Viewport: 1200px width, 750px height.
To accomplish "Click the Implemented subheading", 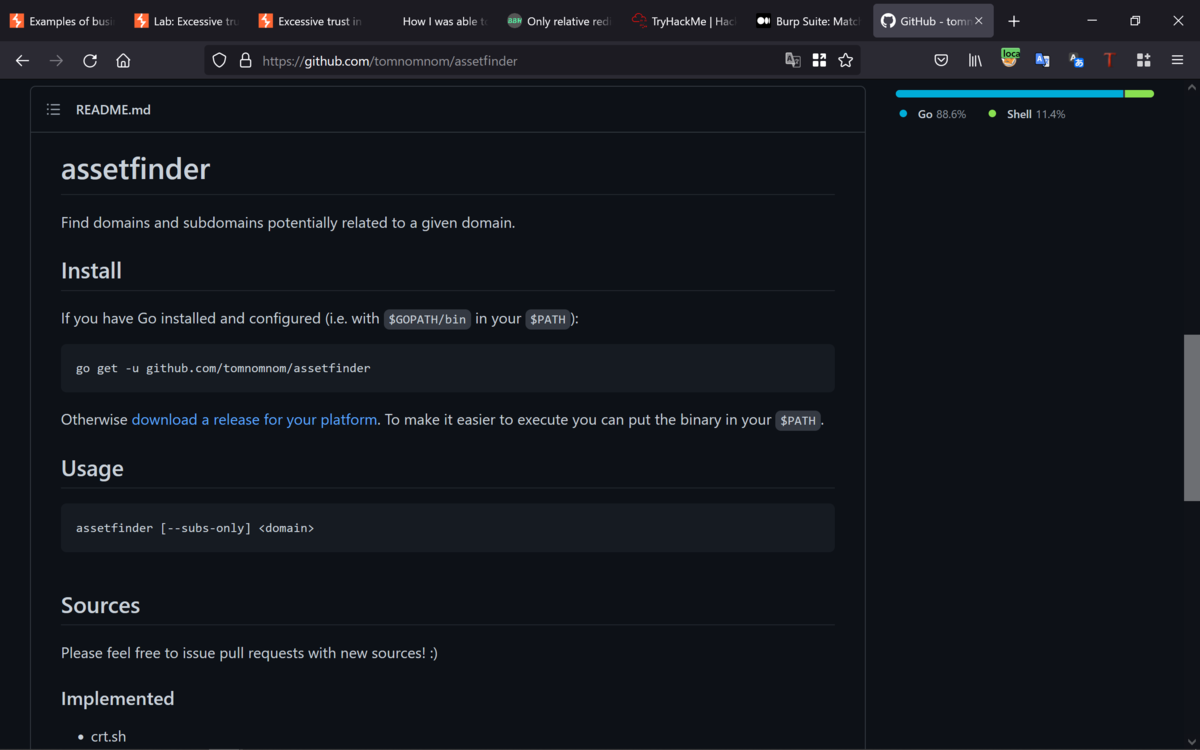I will pyautogui.click(x=118, y=698).
